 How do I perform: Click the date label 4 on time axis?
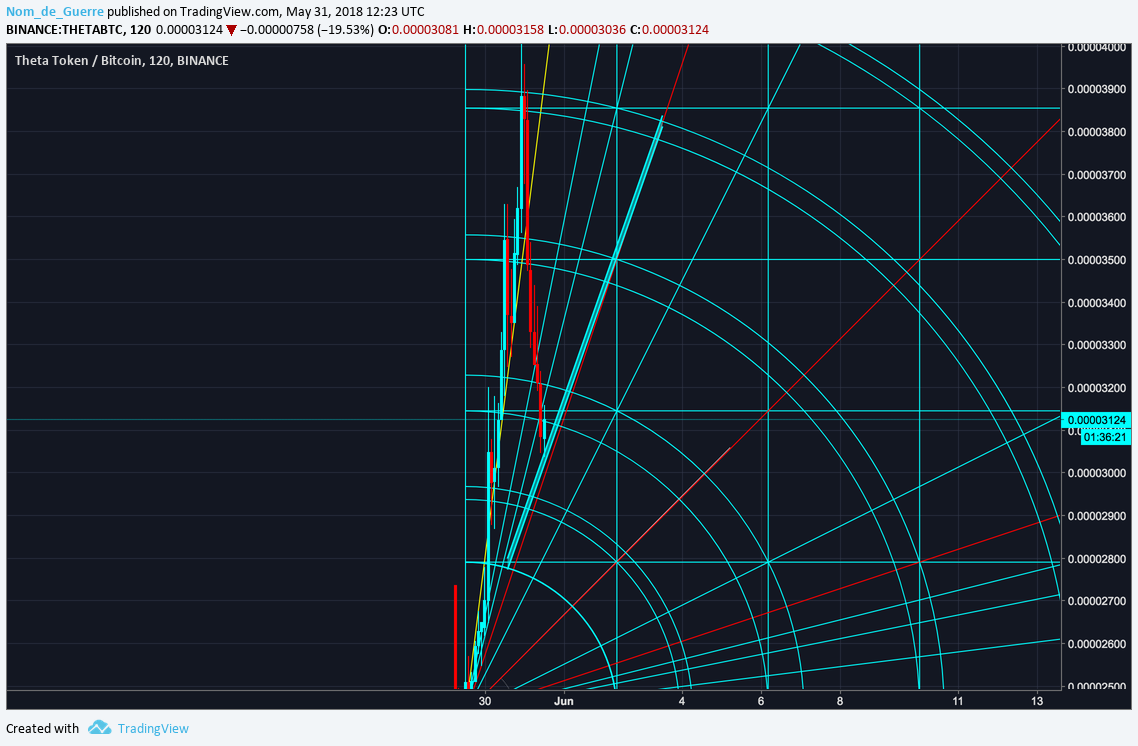tap(682, 701)
